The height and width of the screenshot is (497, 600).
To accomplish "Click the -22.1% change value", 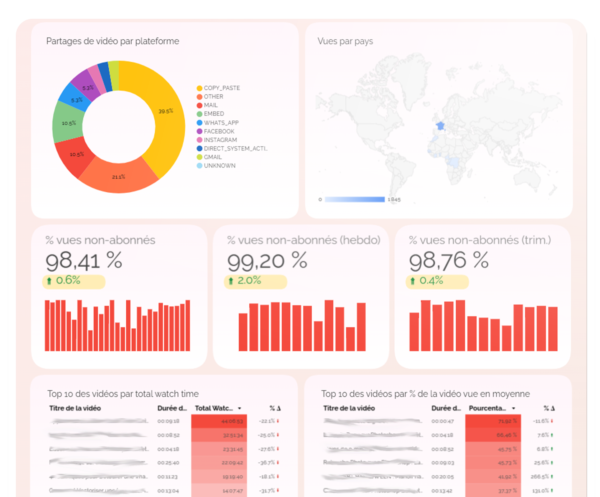I will (x=267, y=421).
